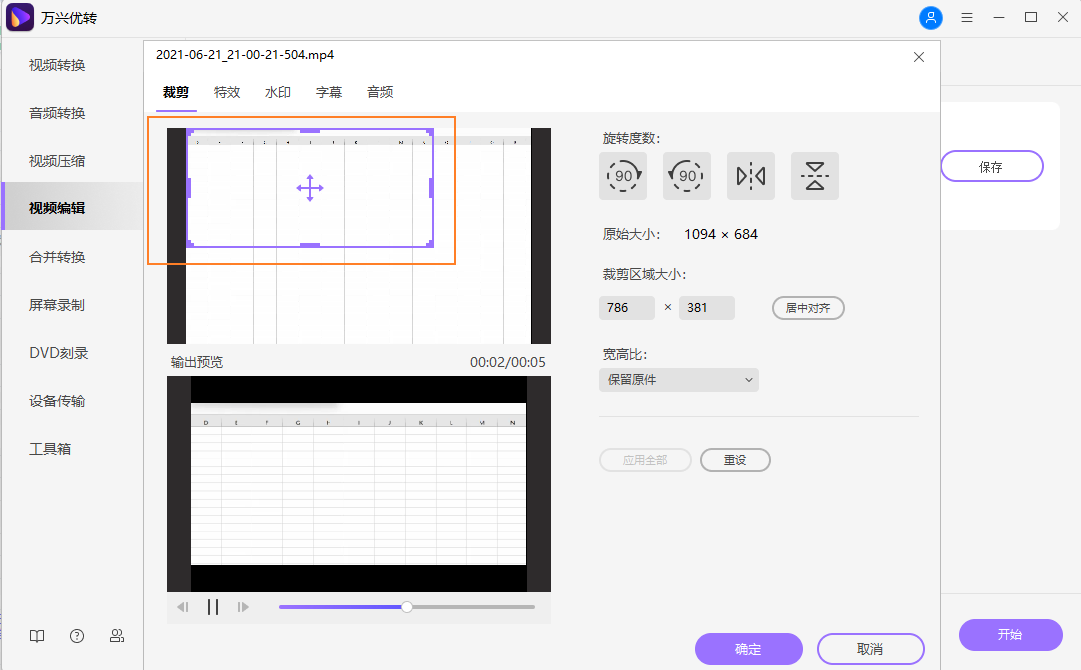Step to the next frame
The height and width of the screenshot is (670, 1081).
[x=243, y=607]
